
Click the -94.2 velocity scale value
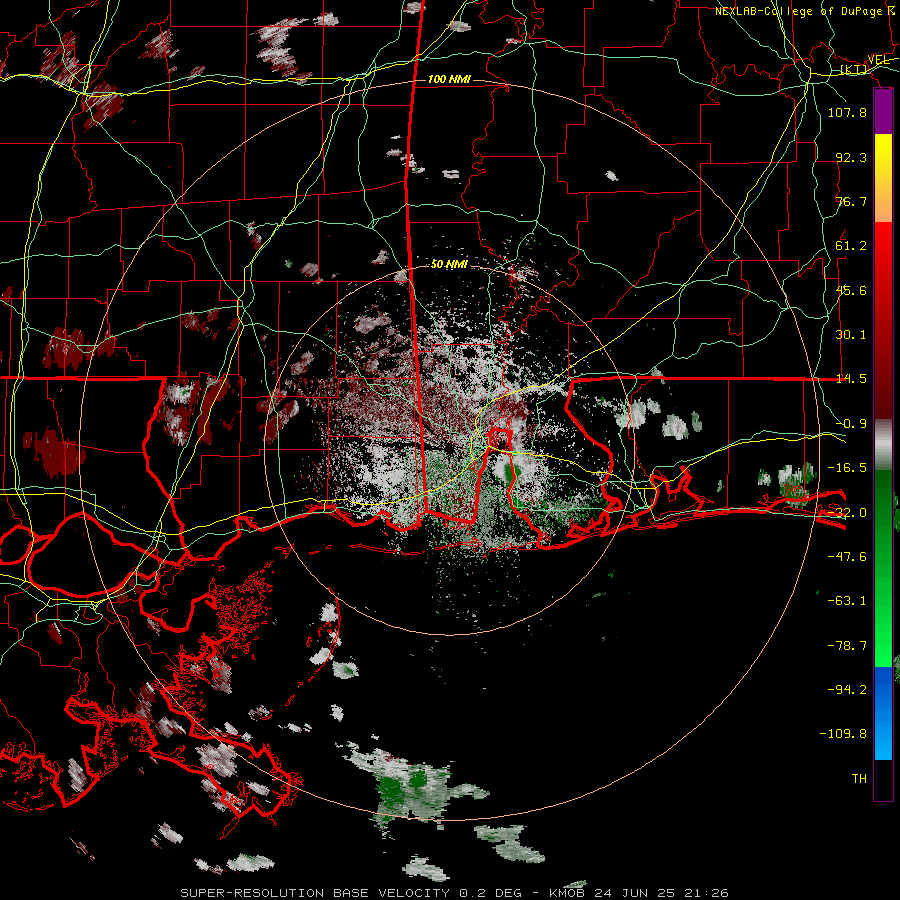847,690
